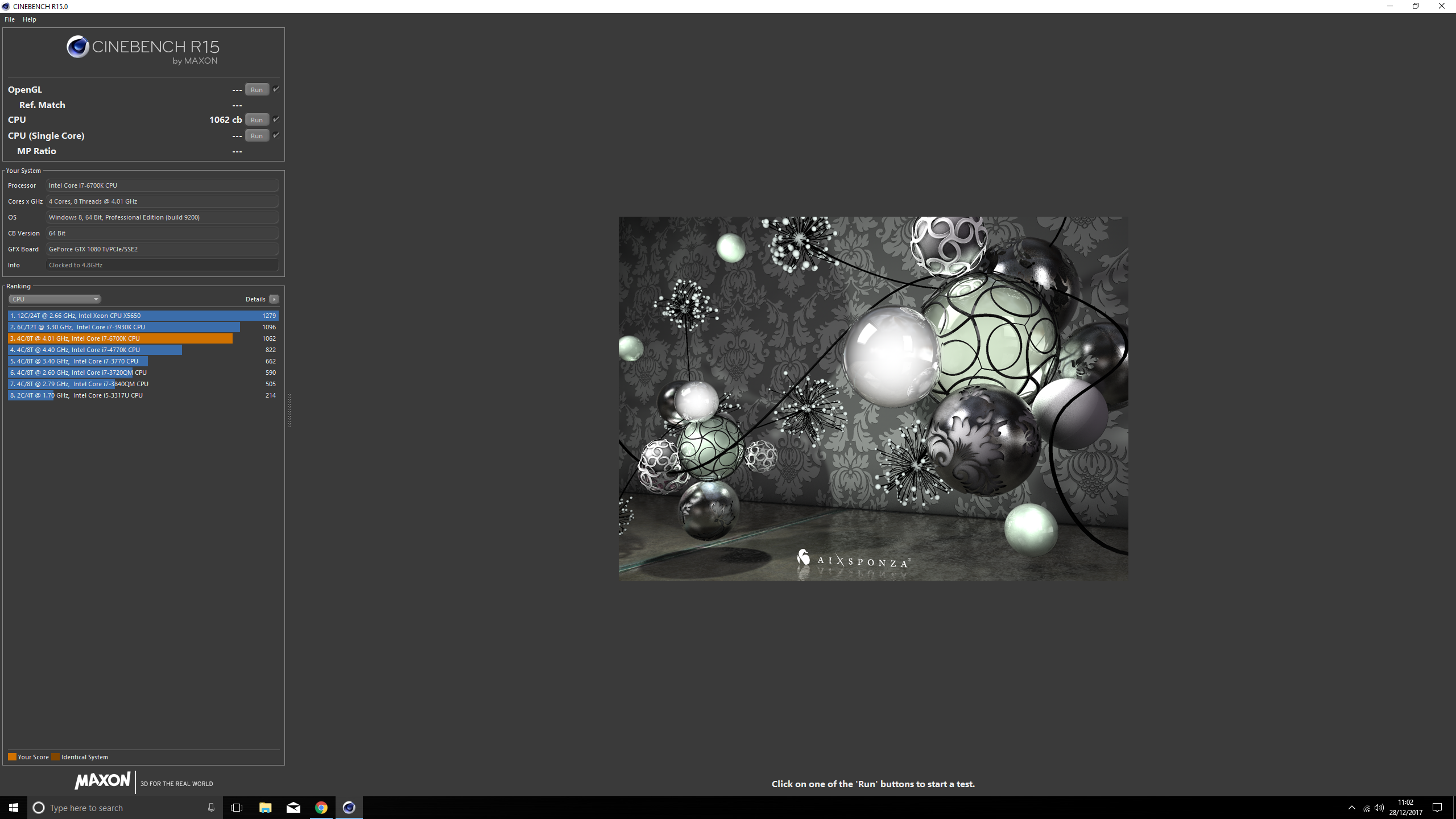This screenshot has height=819, width=1456.
Task: Click the Cores x GHz value field
Action: tap(162, 201)
